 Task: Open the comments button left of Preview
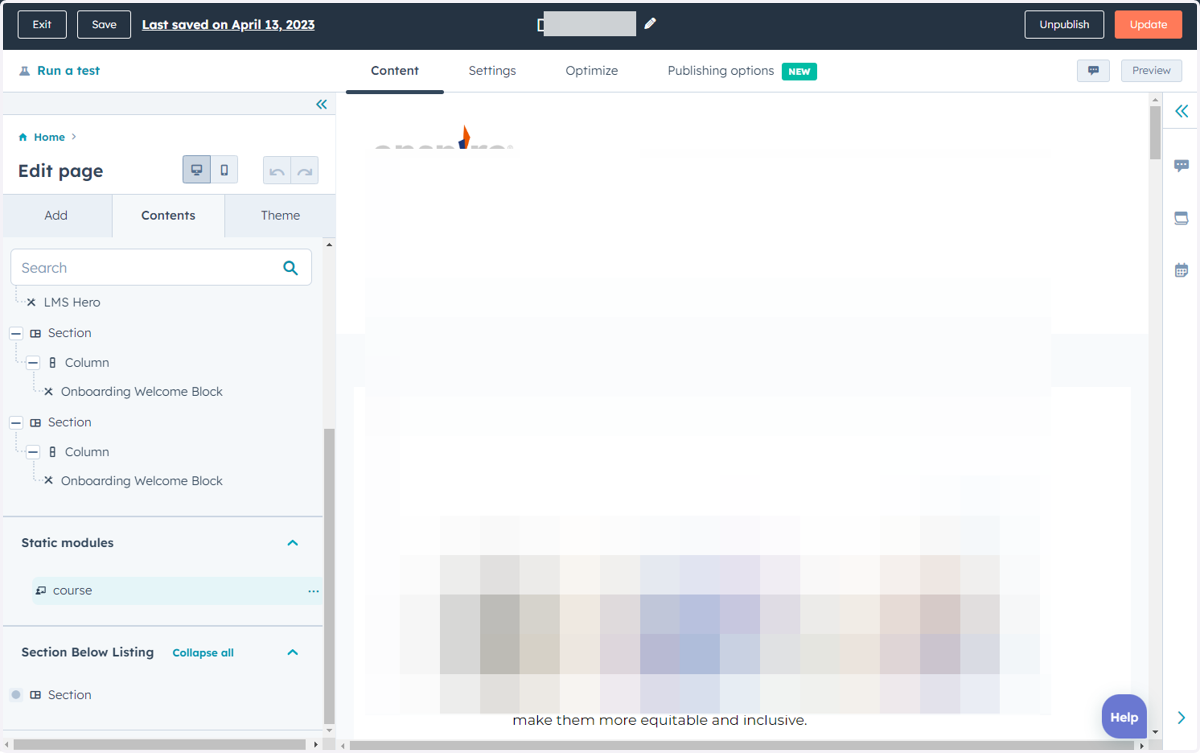1093,71
